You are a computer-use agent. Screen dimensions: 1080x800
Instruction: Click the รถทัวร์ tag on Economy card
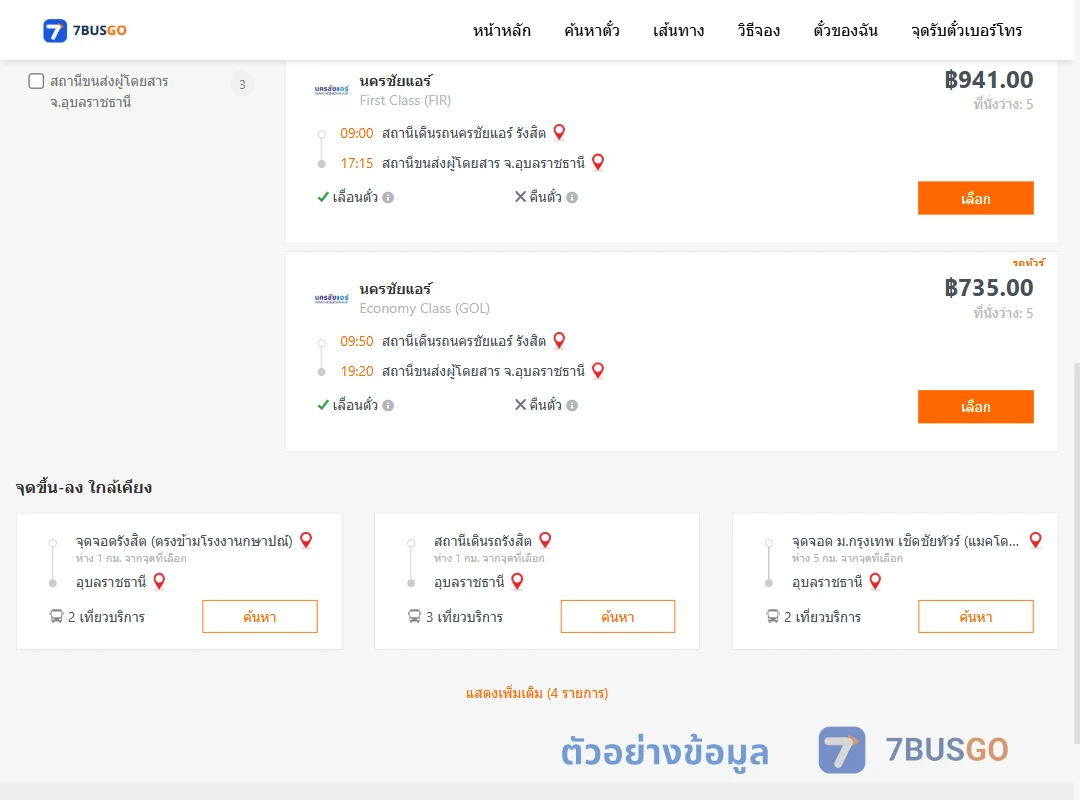point(1028,263)
